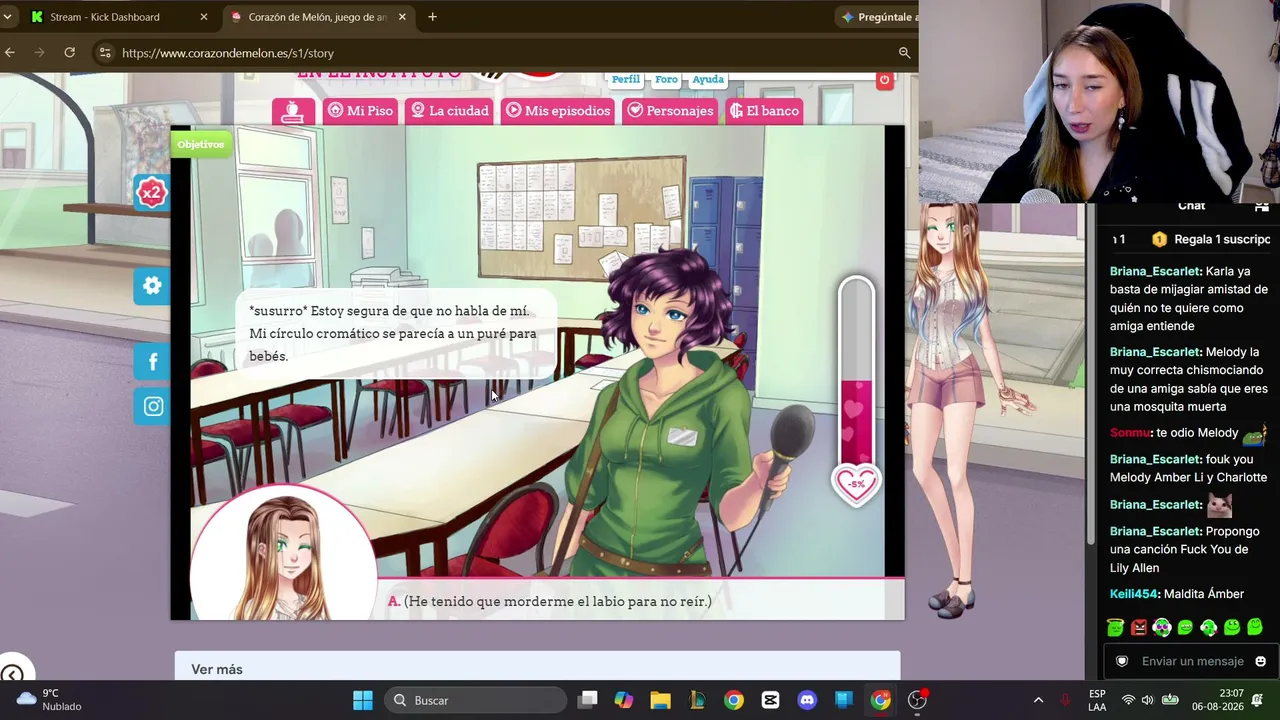Click the zoom magnifier icon in address bar
The width and height of the screenshot is (1280, 720).
point(904,53)
